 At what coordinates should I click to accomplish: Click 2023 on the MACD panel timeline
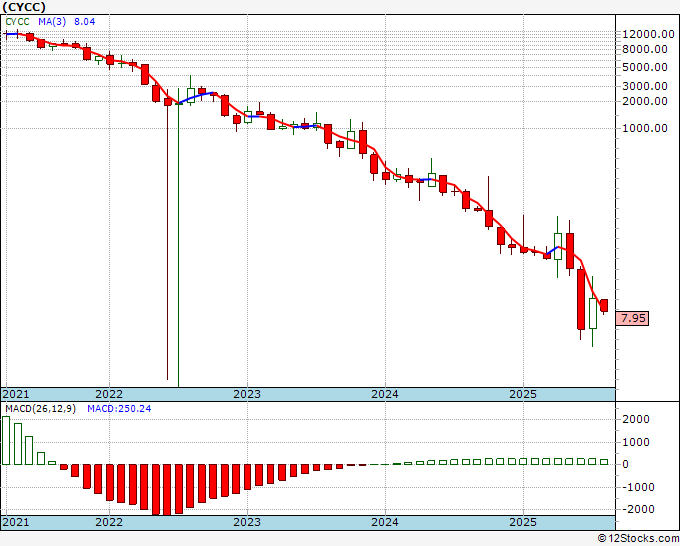(247, 522)
